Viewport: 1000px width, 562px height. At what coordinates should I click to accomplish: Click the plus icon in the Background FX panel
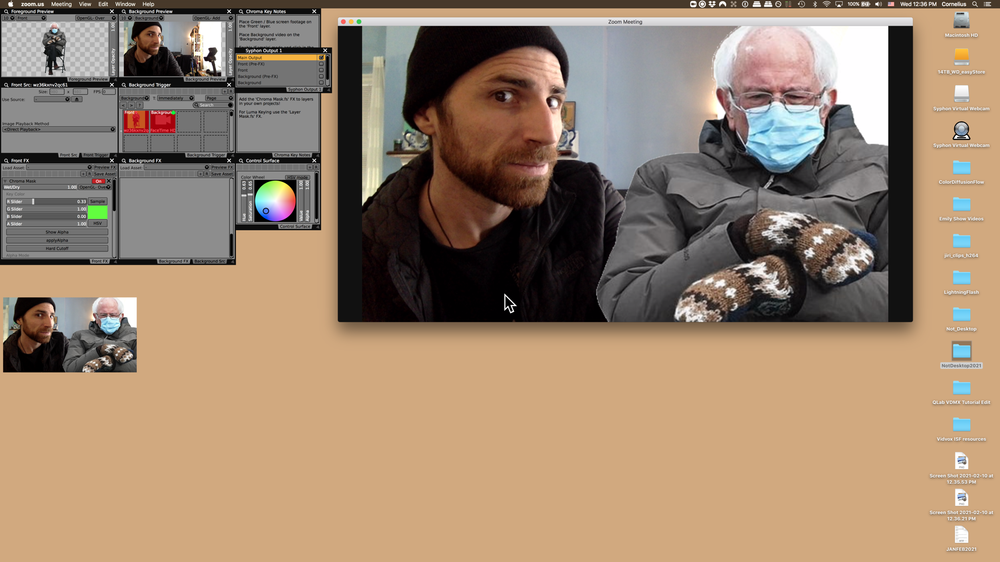point(200,174)
